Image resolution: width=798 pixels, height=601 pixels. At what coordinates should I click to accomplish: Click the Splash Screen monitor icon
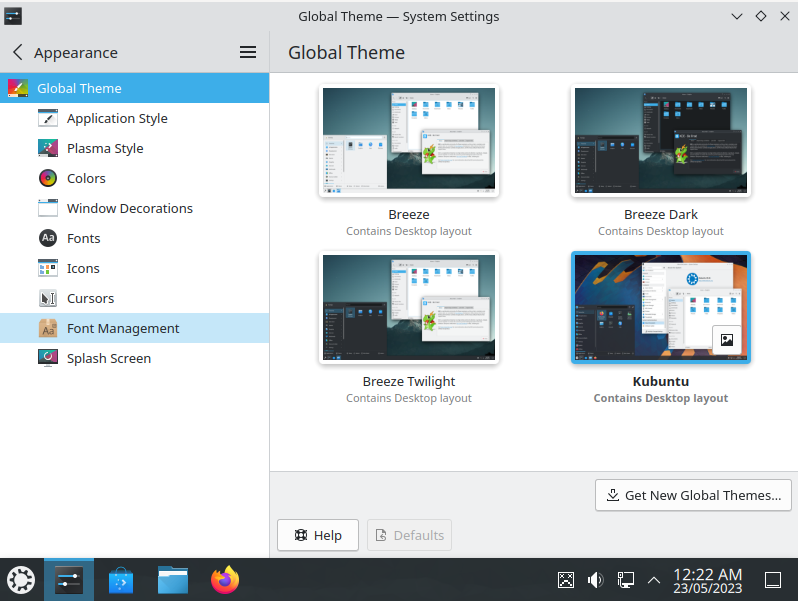[x=48, y=358]
